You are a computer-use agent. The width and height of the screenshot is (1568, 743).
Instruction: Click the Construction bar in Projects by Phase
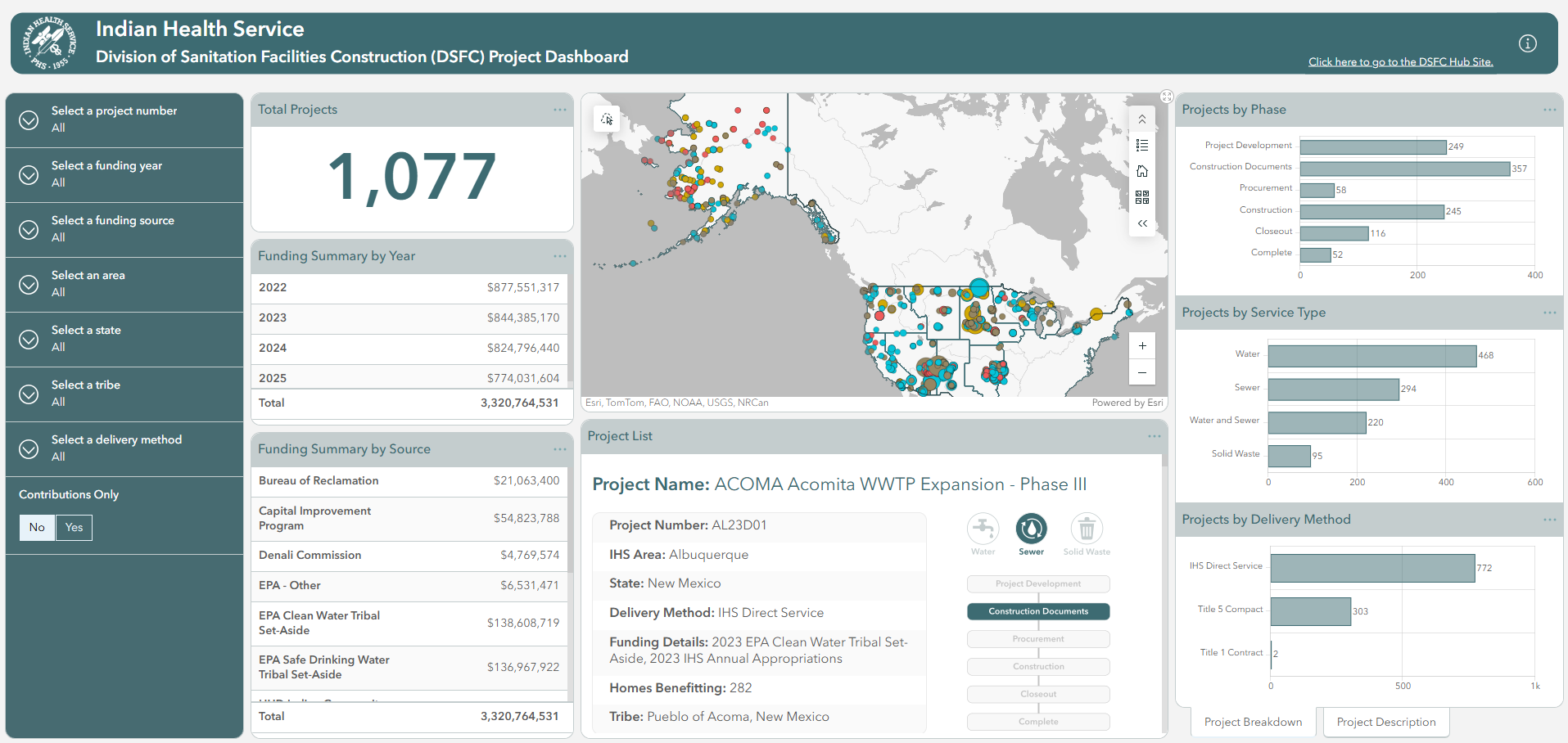[x=1371, y=212]
